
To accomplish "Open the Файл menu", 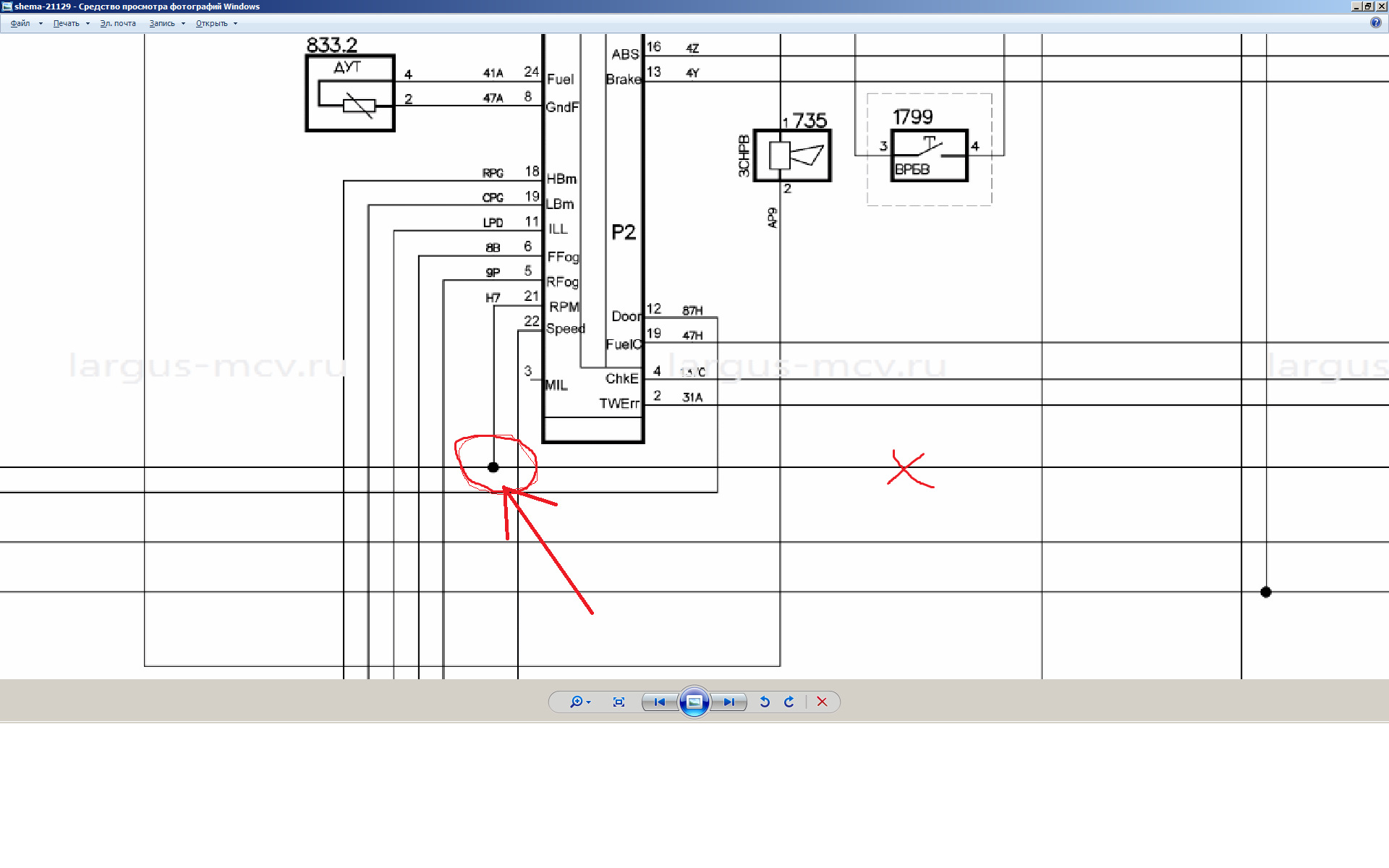I will click(20, 23).
